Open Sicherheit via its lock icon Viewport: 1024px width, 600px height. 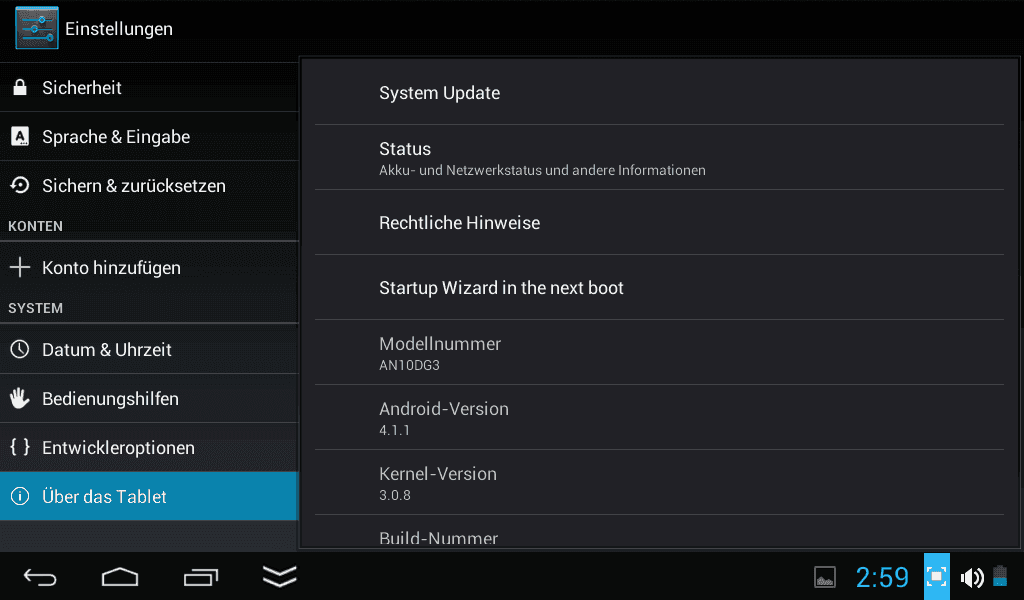pos(20,87)
